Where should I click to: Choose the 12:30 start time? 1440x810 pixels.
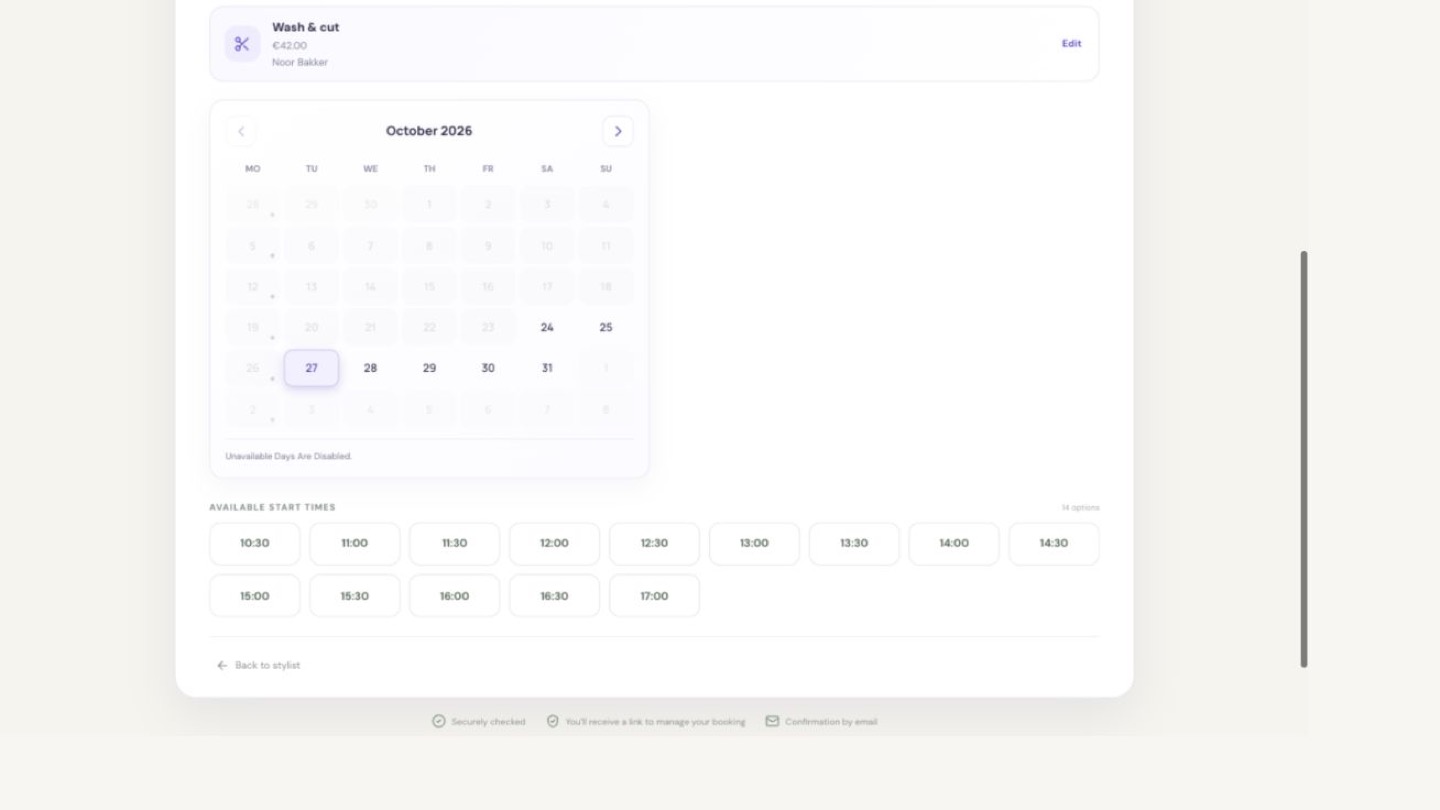[x=655, y=544]
